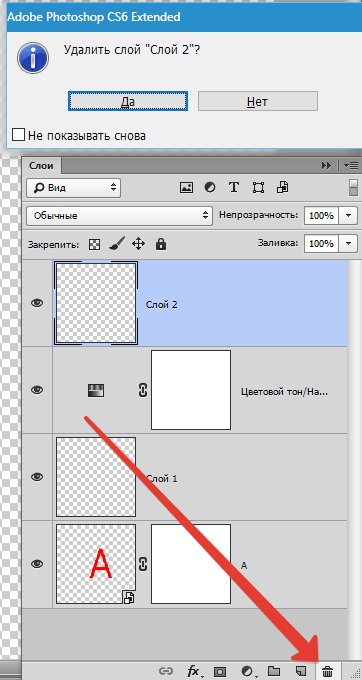
Task: Hide the Слой 1 layer with its eye icon
Action: pyautogui.click(x=37, y=477)
